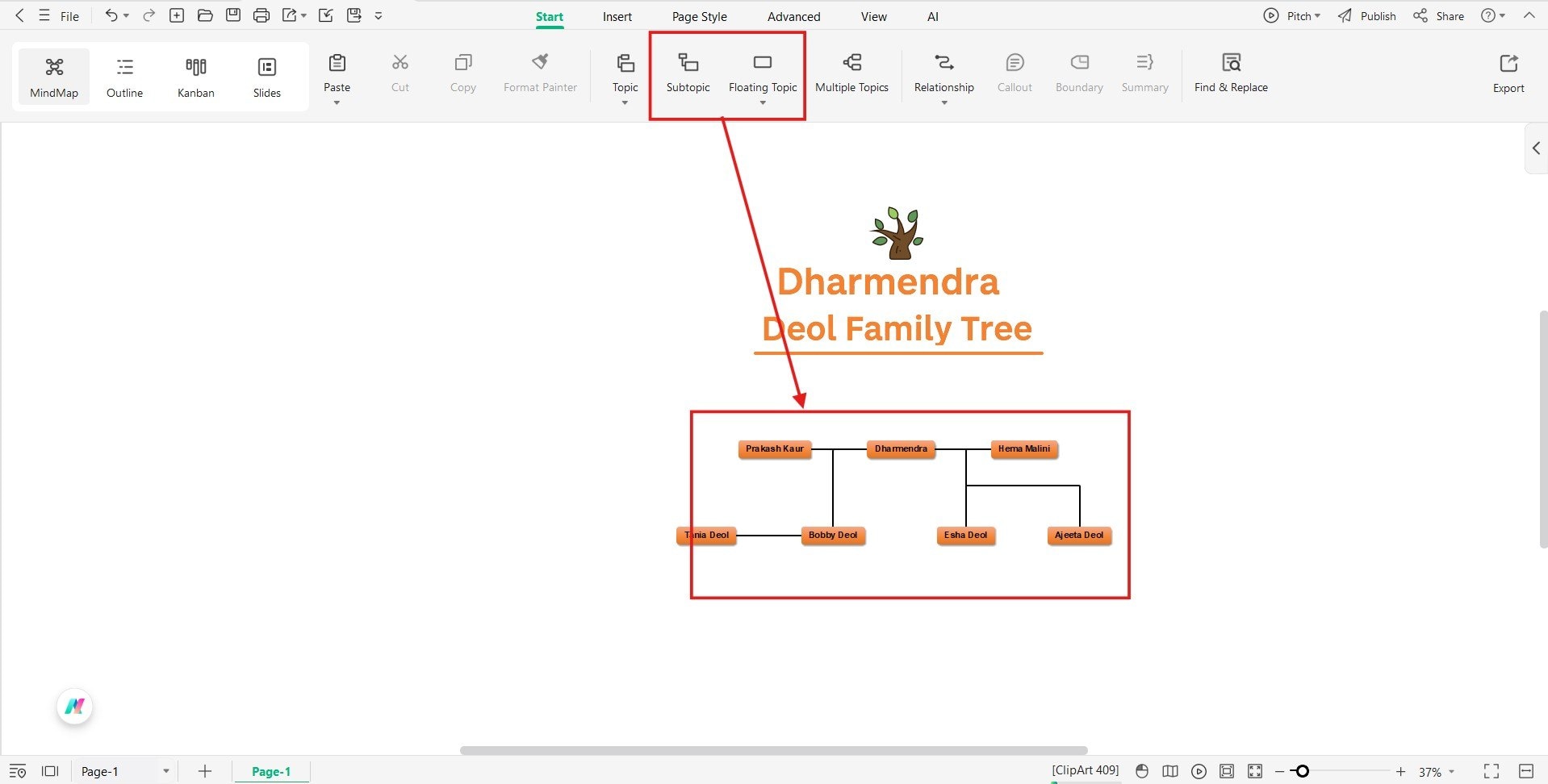The width and height of the screenshot is (1548, 784).
Task: Select the Dharmendra node
Action: tap(901, 449)
